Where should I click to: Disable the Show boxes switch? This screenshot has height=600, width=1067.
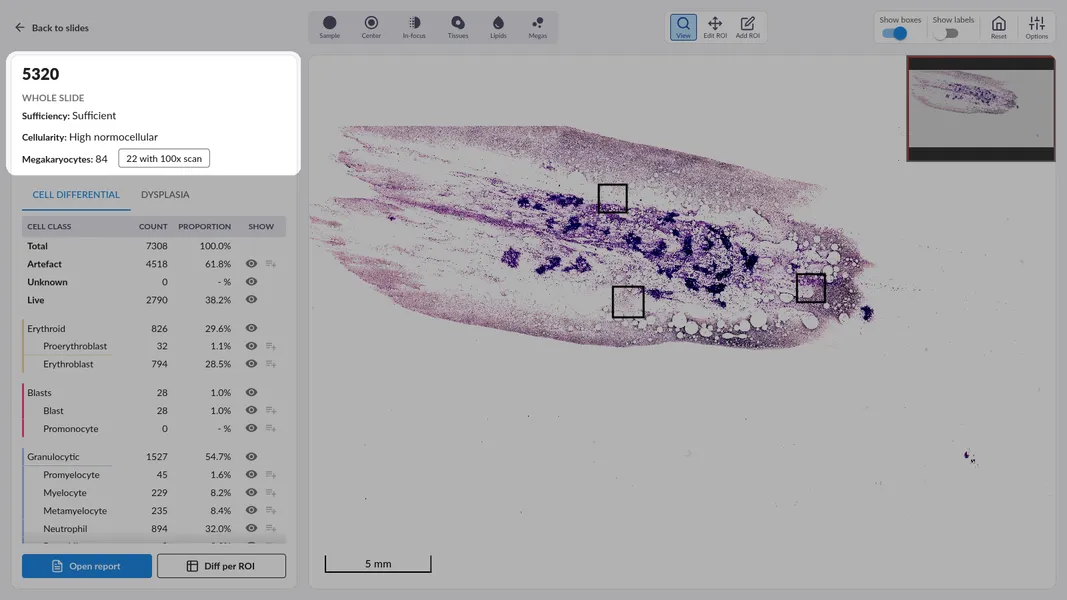pos(894,33)
